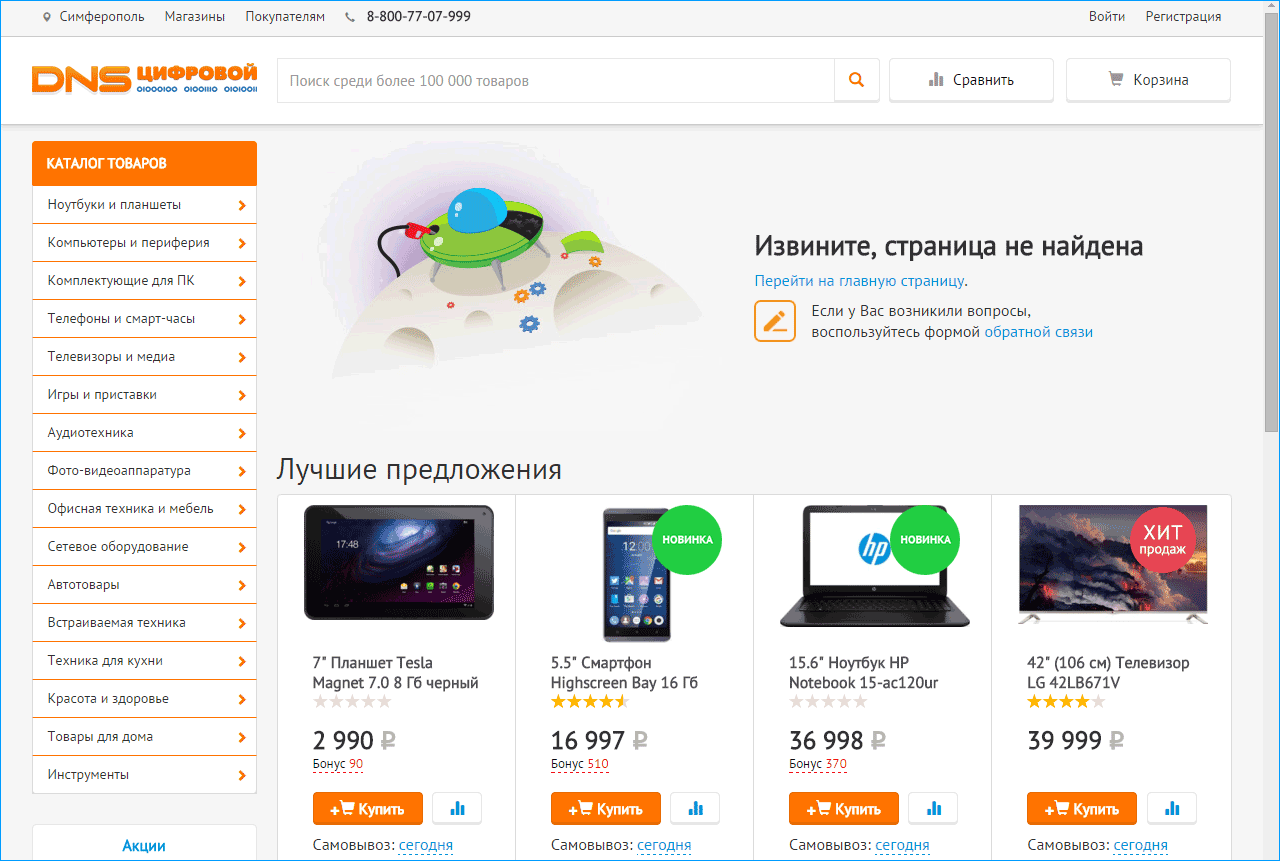Click compare icon for HP Notebook
This screenshot has height=861, width=1280.
pyautogui.click(x=933, y=808)
